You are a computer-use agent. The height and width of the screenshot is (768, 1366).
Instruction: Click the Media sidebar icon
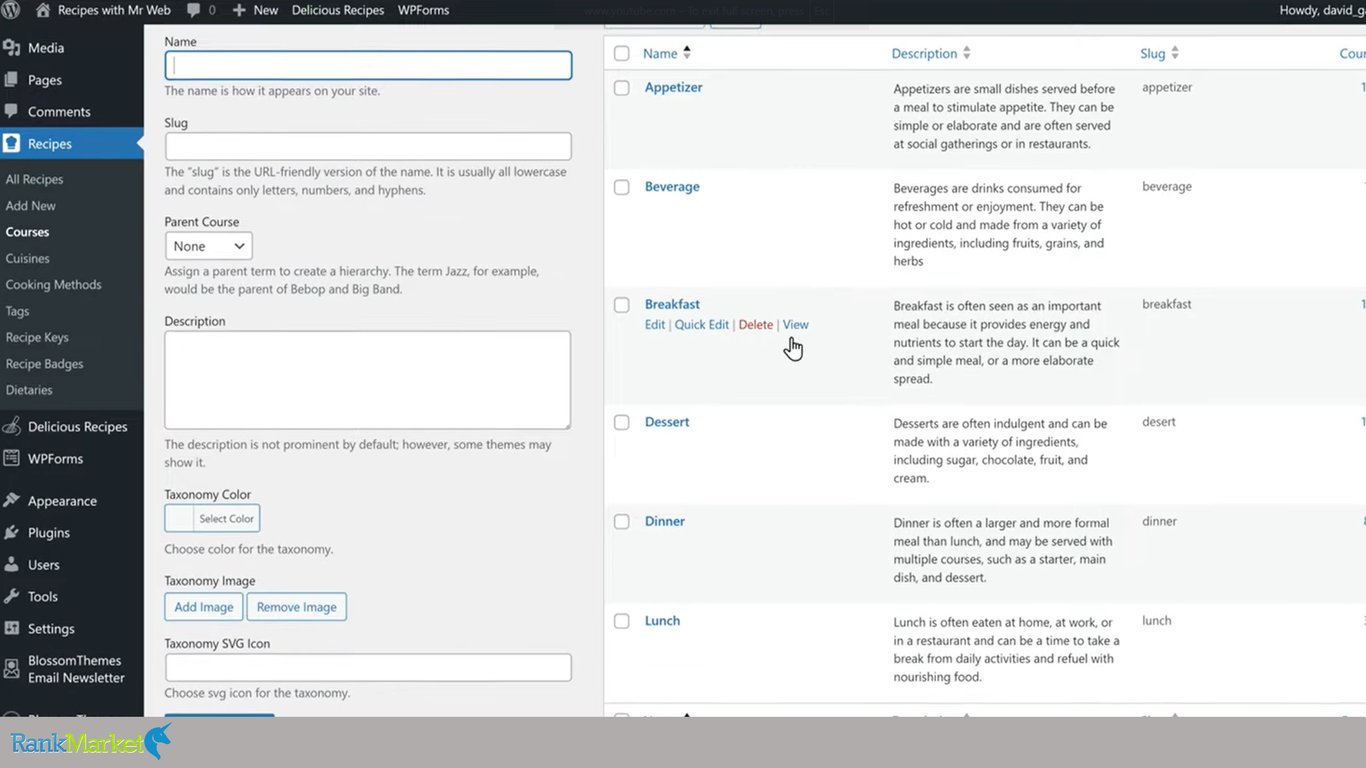coord(11,47)
